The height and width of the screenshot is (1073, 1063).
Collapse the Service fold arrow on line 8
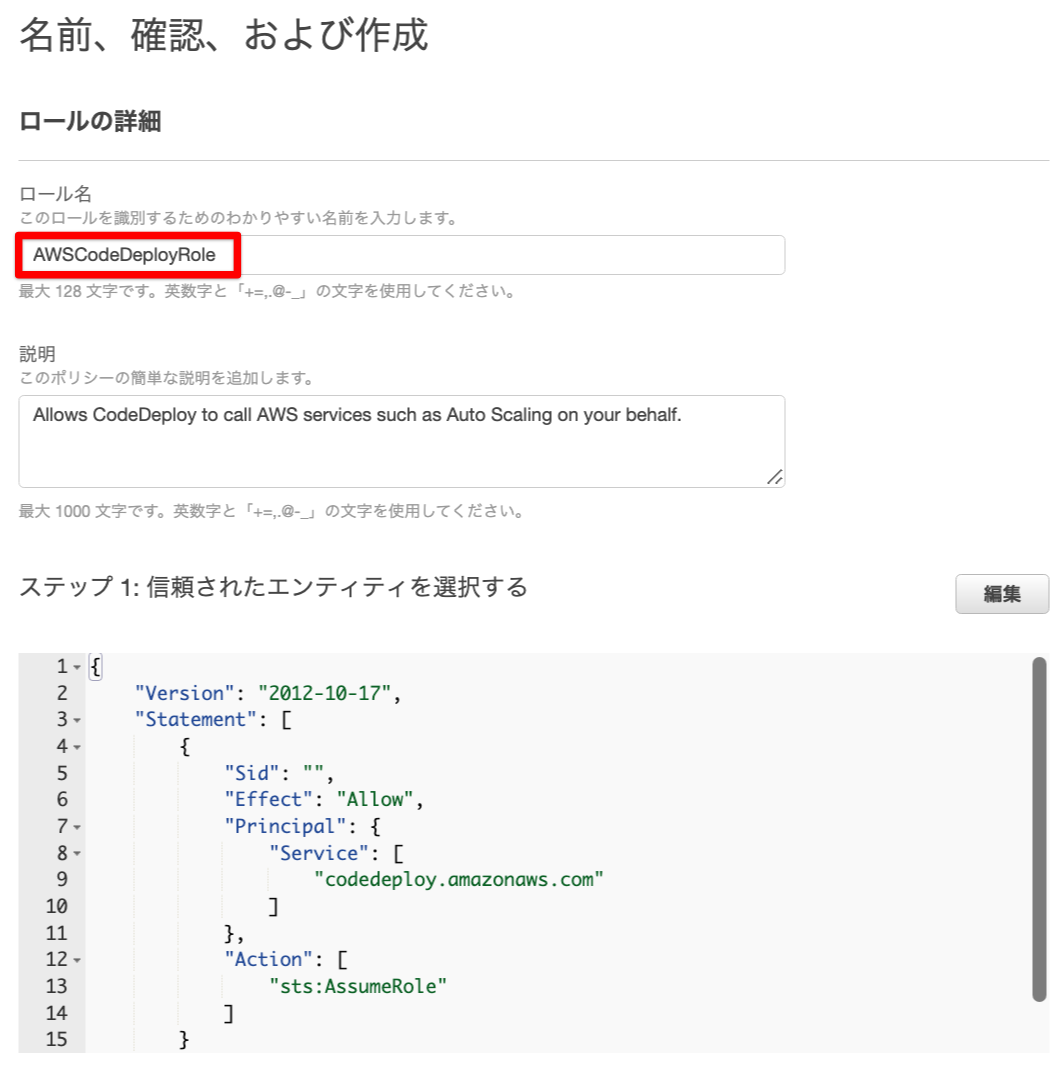[77, 853]
